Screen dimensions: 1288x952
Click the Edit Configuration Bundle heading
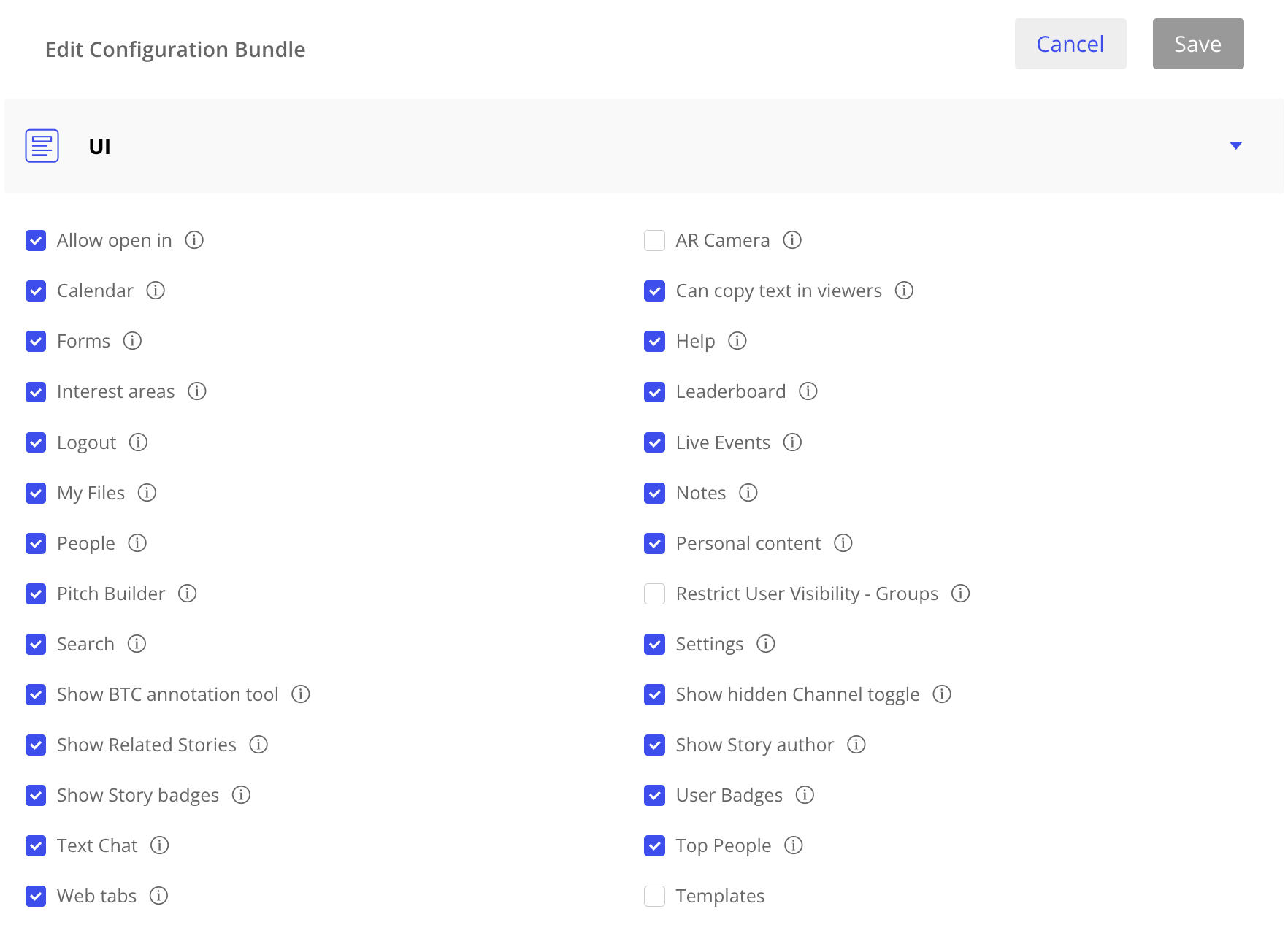(x=175, y=49)
